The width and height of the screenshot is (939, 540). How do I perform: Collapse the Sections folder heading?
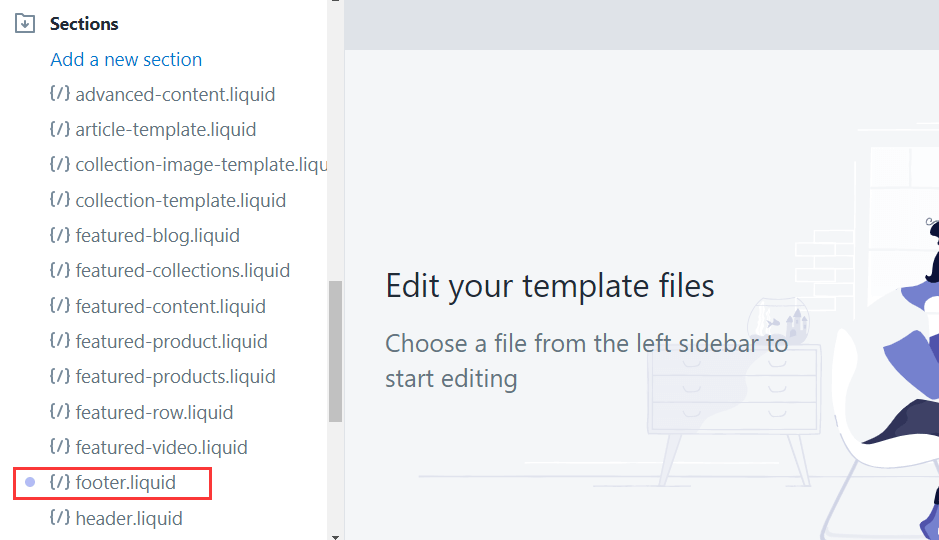pos(84,24)
